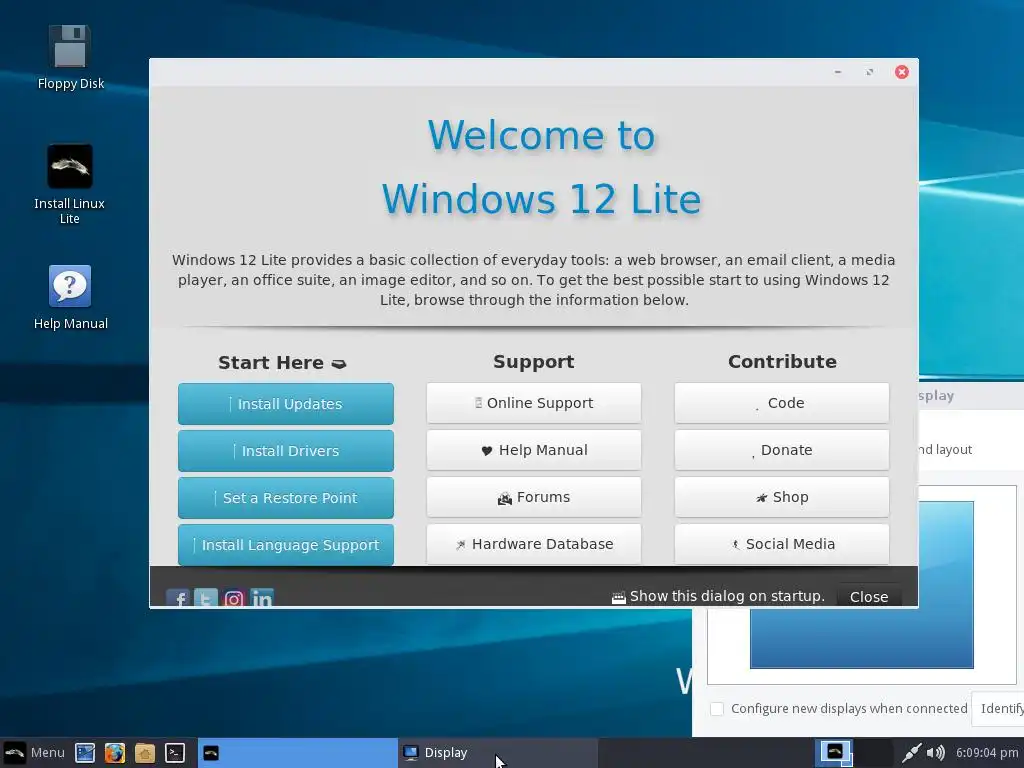Launch the terminal from the taskbar
Viewport: 1024px width, 768px height.
[x=175, y=753]
